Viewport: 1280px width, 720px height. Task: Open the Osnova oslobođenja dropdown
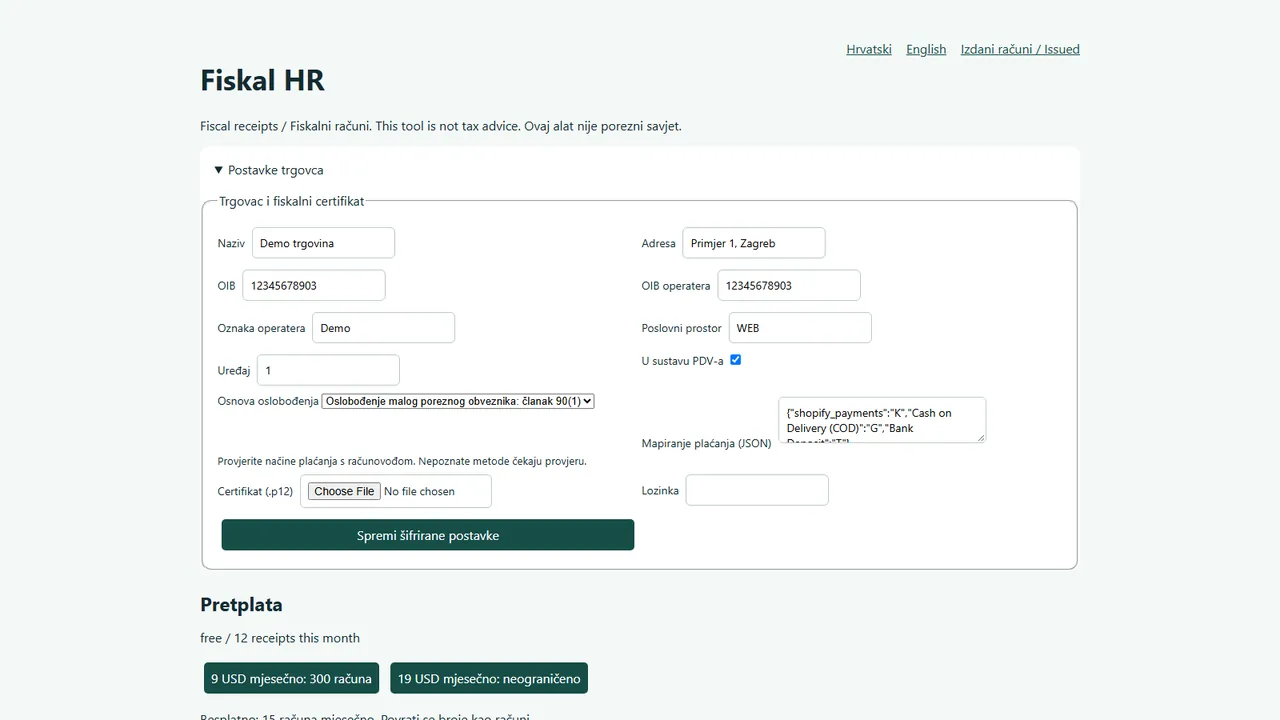coord(458,401)
